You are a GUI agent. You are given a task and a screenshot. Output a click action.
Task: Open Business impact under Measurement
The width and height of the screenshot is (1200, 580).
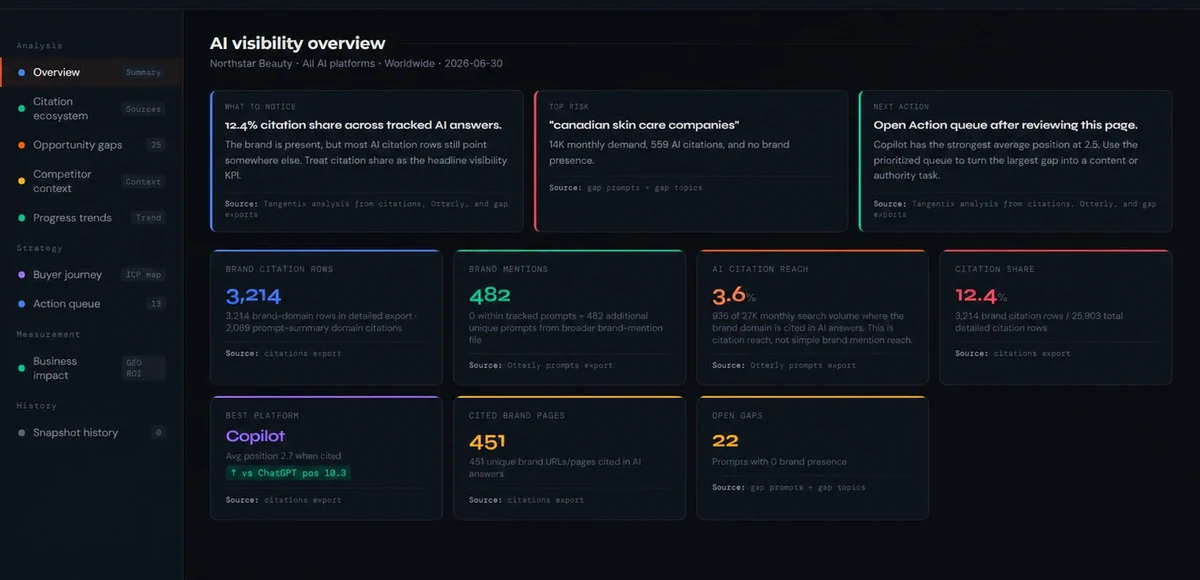point(91,368)
